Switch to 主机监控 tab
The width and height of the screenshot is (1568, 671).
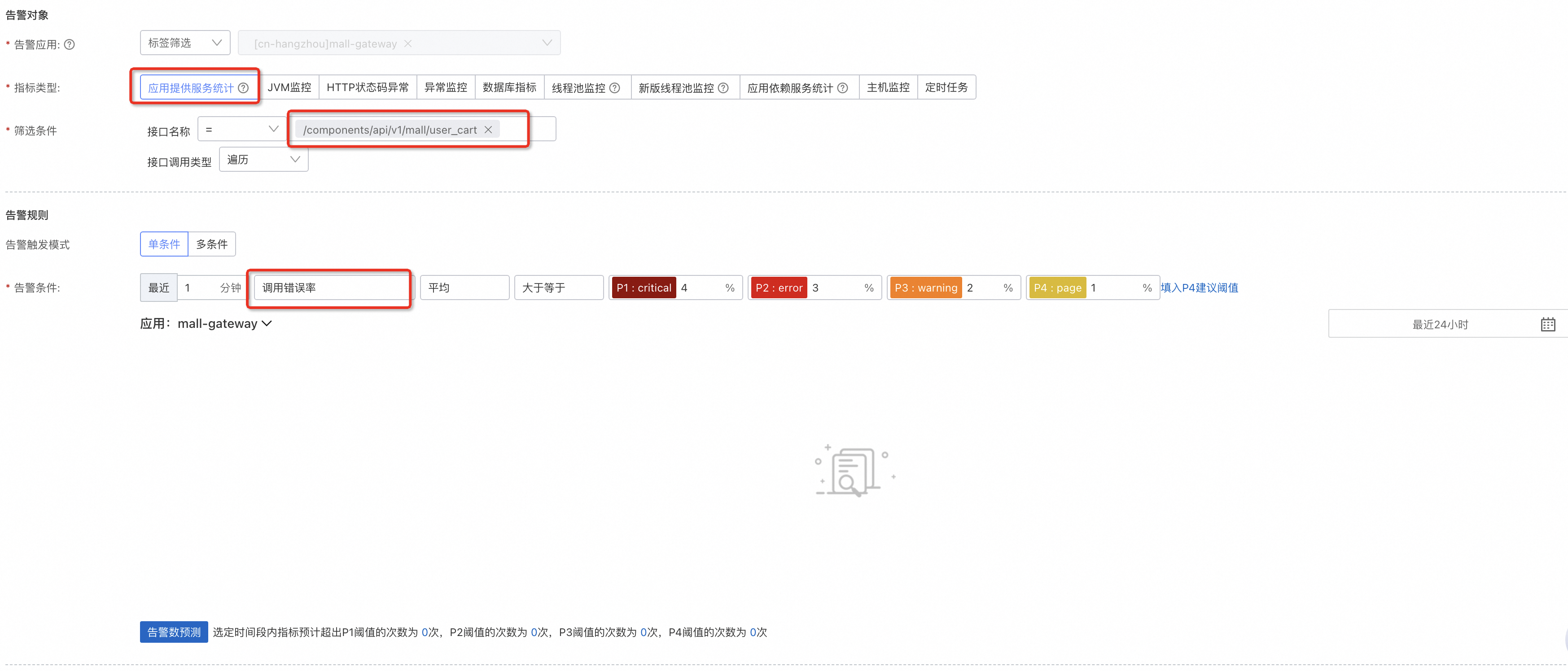tap(888, 87)
